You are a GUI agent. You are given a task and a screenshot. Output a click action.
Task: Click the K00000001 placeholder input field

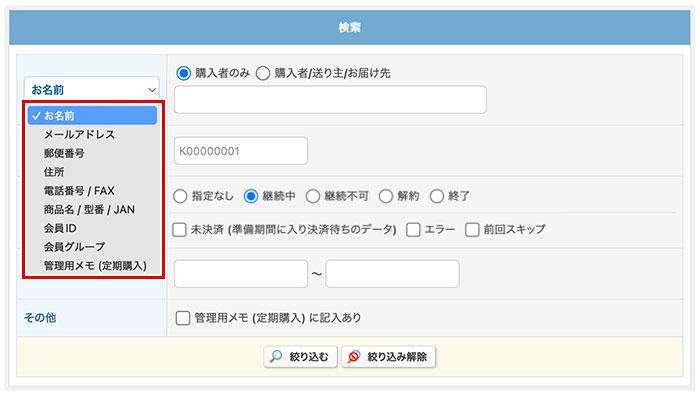tap(241, 151)
